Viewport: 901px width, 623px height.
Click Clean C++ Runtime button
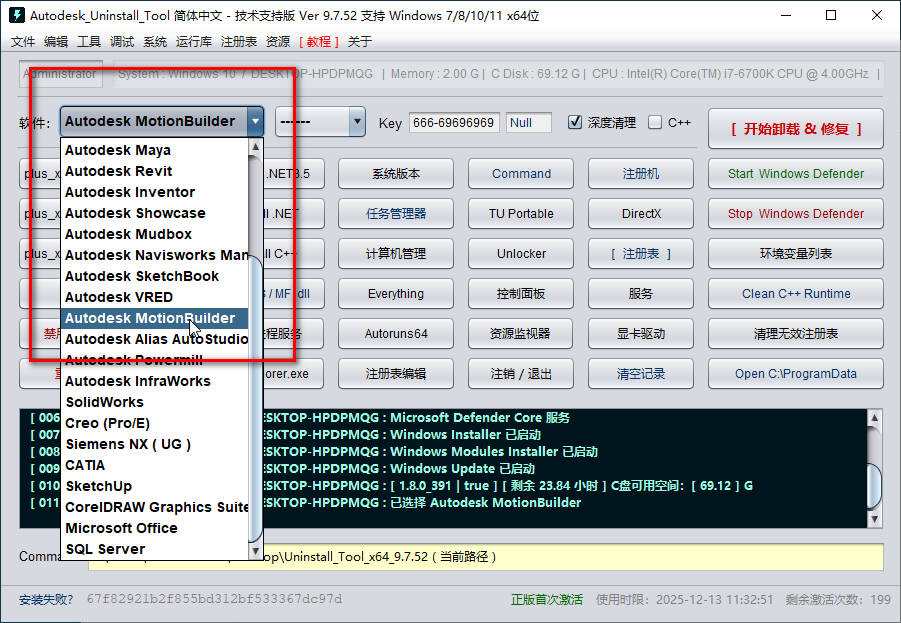point(796,294)
